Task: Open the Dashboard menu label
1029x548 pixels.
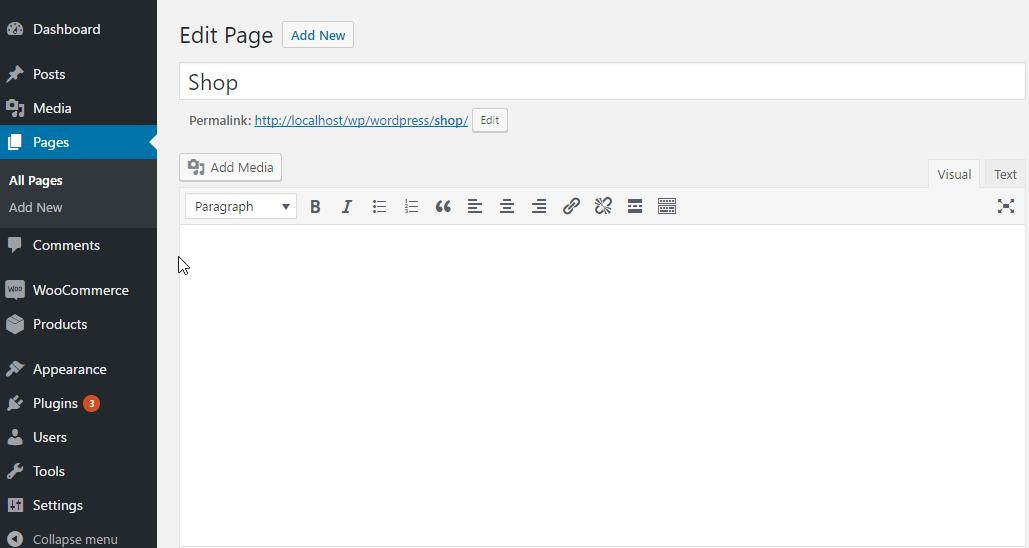Action: pyautogui.click(x=67, y=30)
